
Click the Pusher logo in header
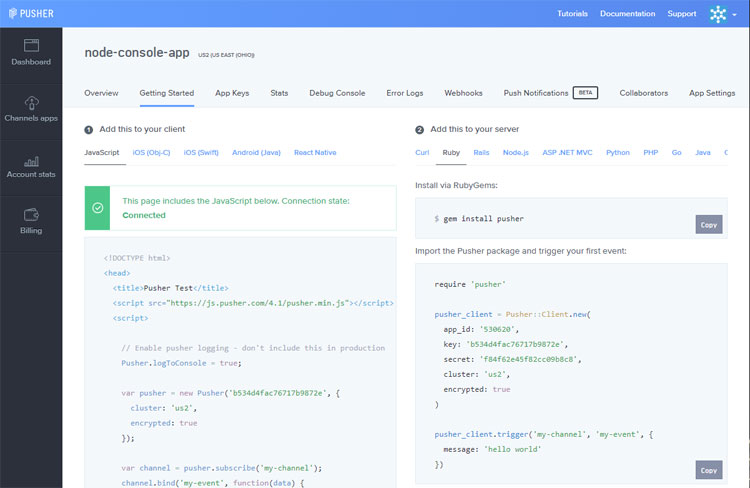[31, 13]
